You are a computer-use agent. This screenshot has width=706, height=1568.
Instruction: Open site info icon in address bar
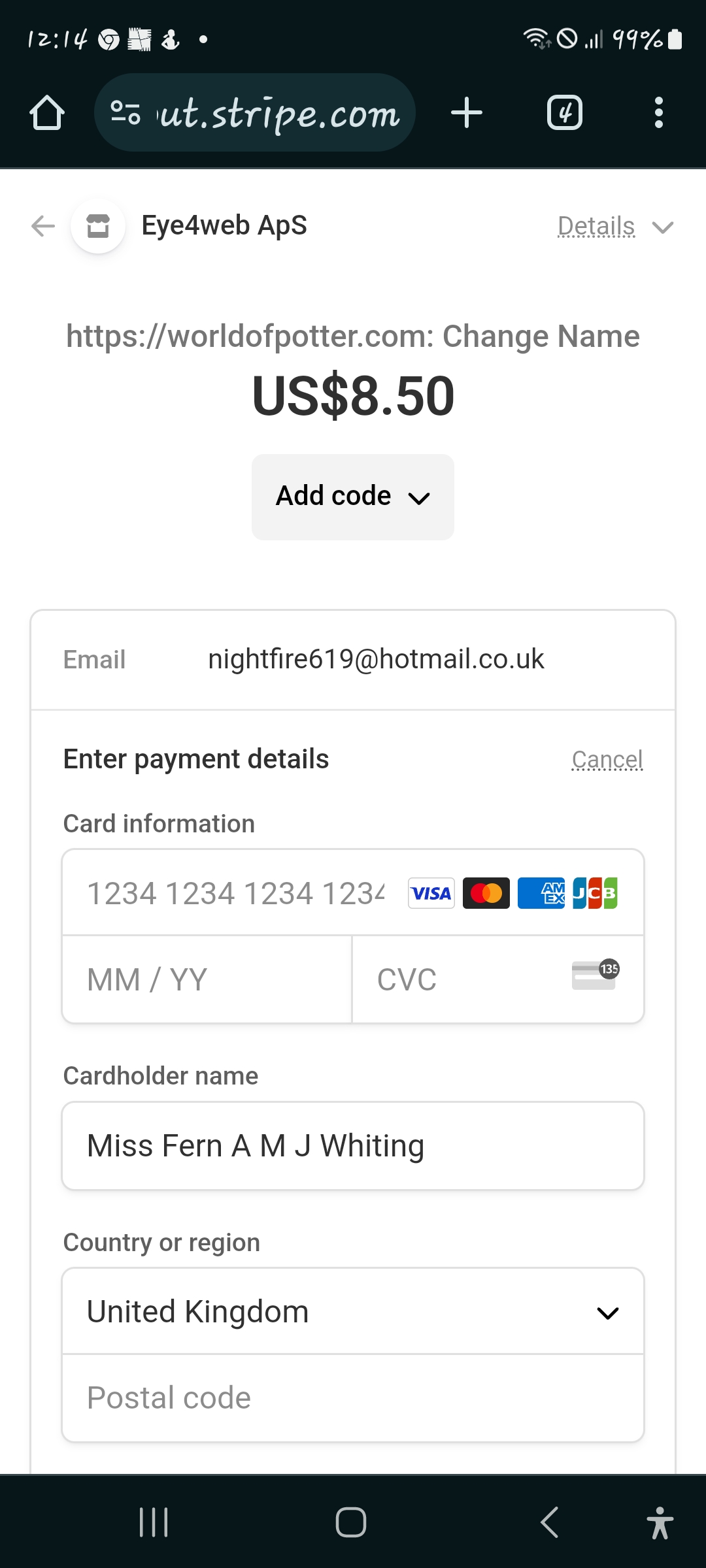click(x=125, y=113)
